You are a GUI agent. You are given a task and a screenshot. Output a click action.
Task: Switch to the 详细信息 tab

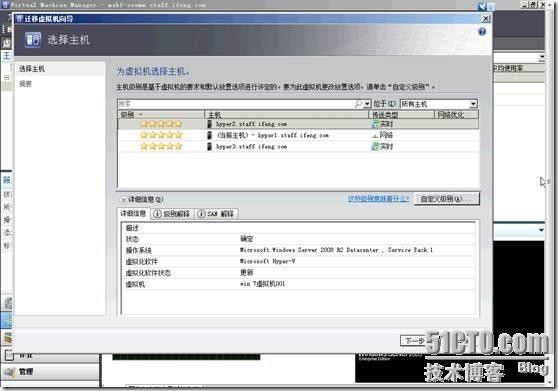(x=133, y=213)
